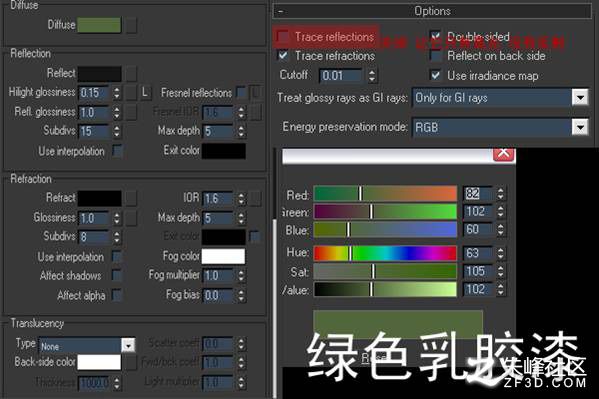The width and height of the screenshot is (599, 399).
Task: Open the Diffuse color swatch
Action: [99, 25]
